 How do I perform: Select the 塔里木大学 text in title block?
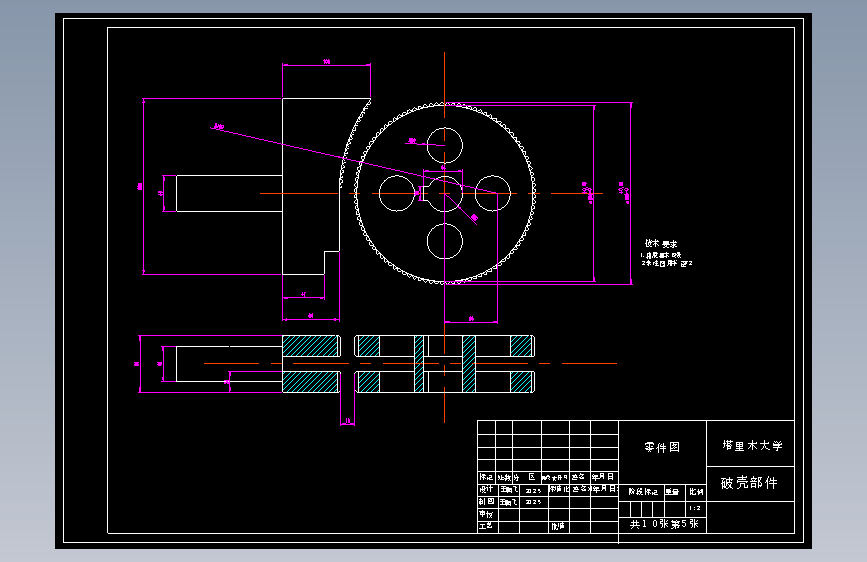(x=752, y=445)
